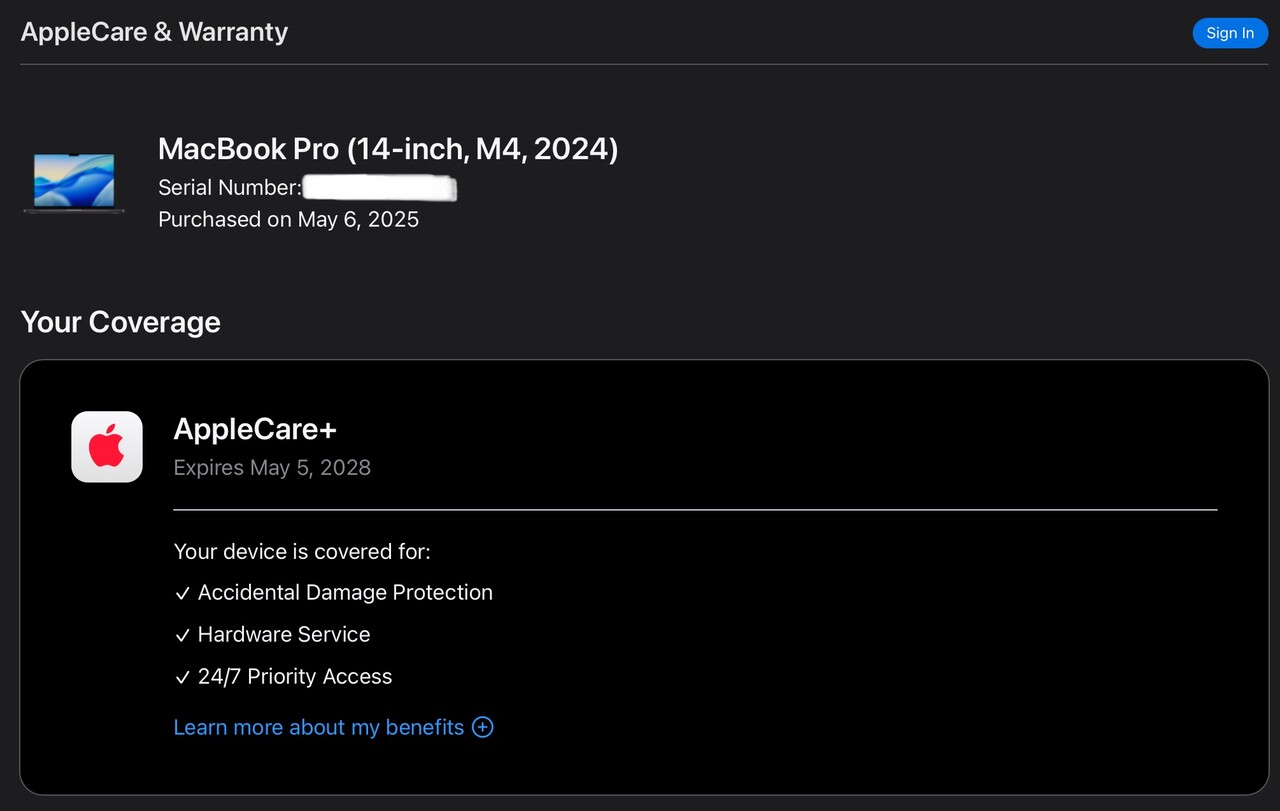The image size is (1280, 811).
Task: Select the Accidental Damage Protection label
Action: tap(345, 593)
